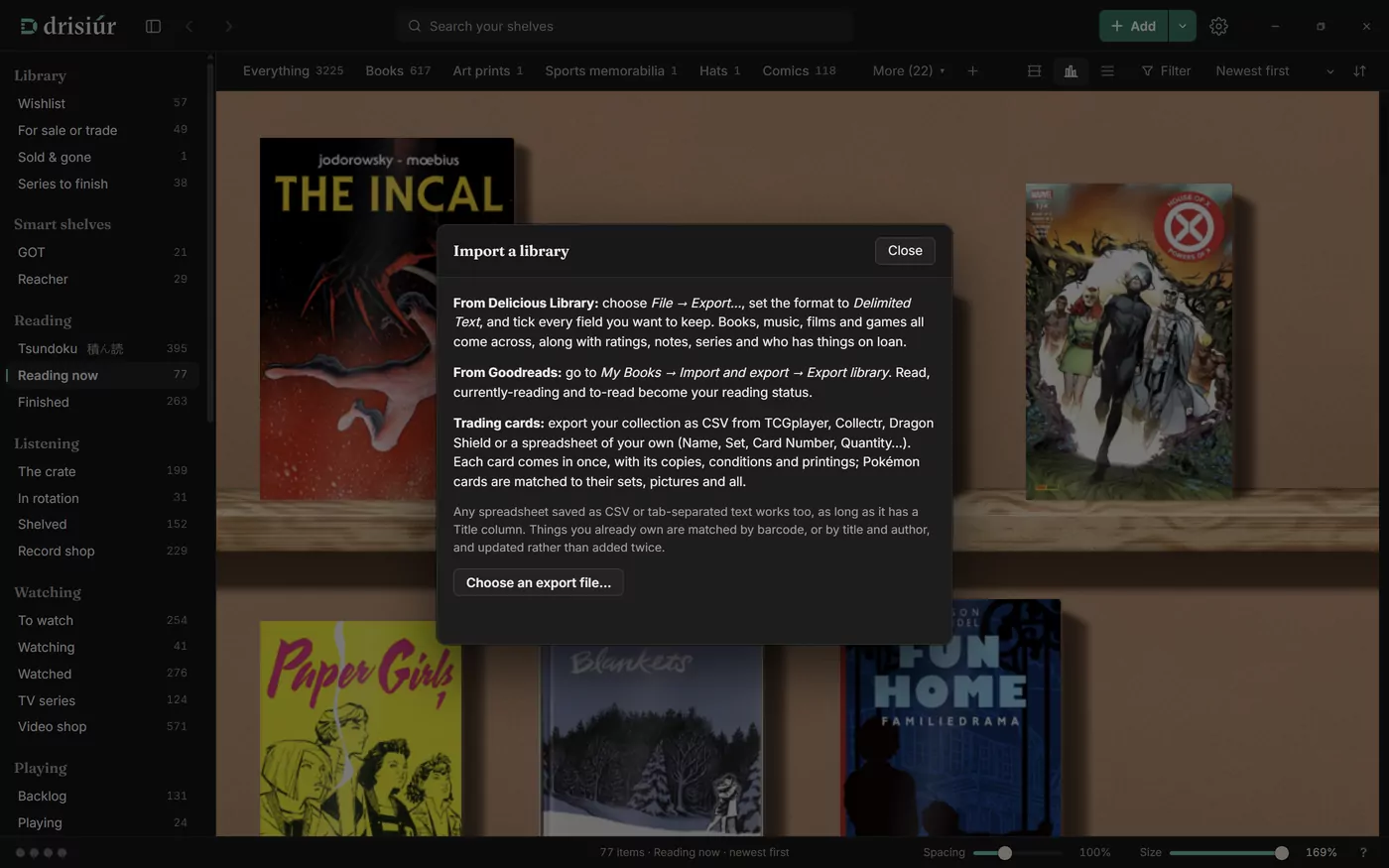Switch to the grid layout view icon
1389x868 pixels.
click(x=1034, y=70)
